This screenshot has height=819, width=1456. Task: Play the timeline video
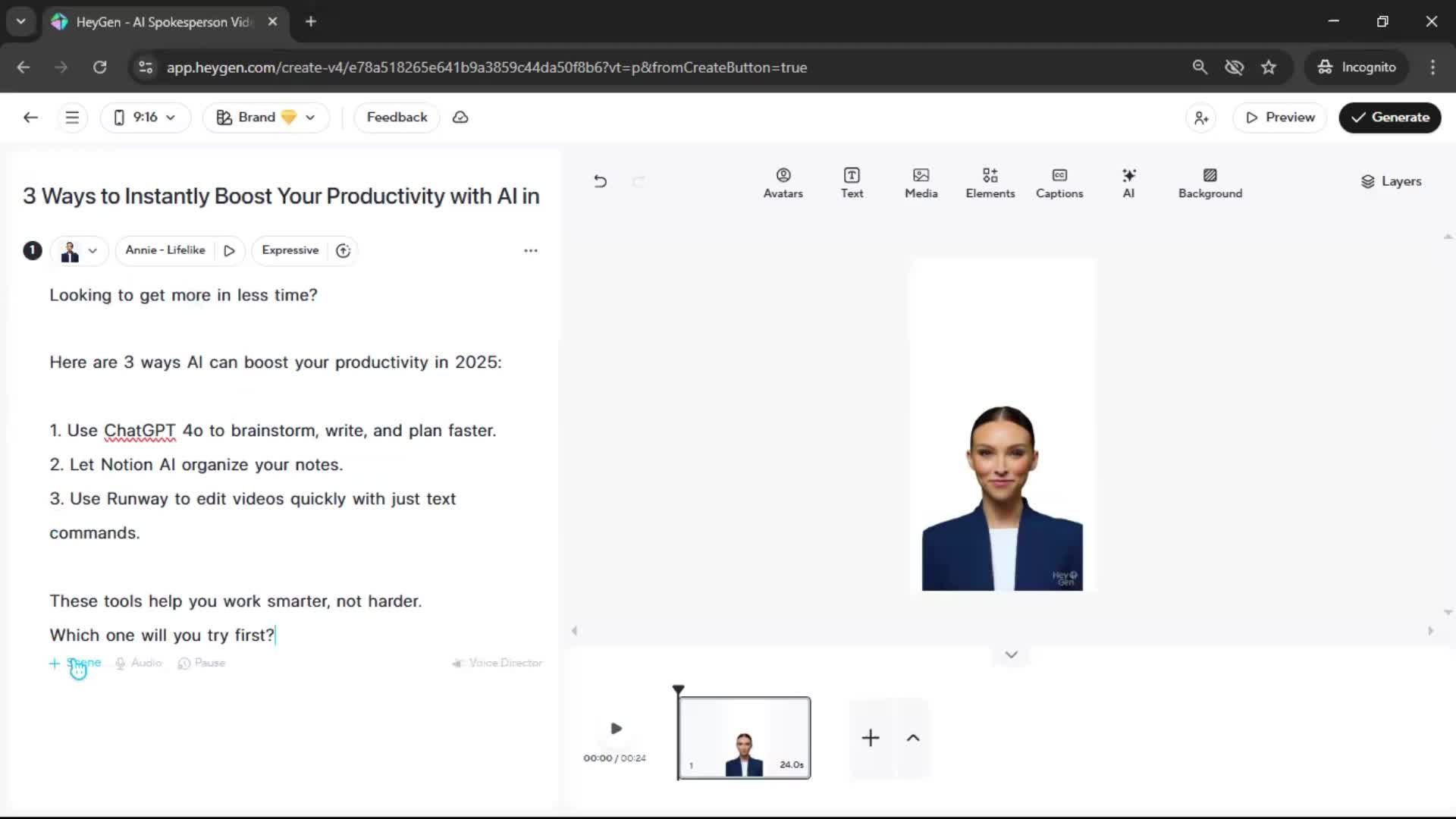(x=616, y=729)
